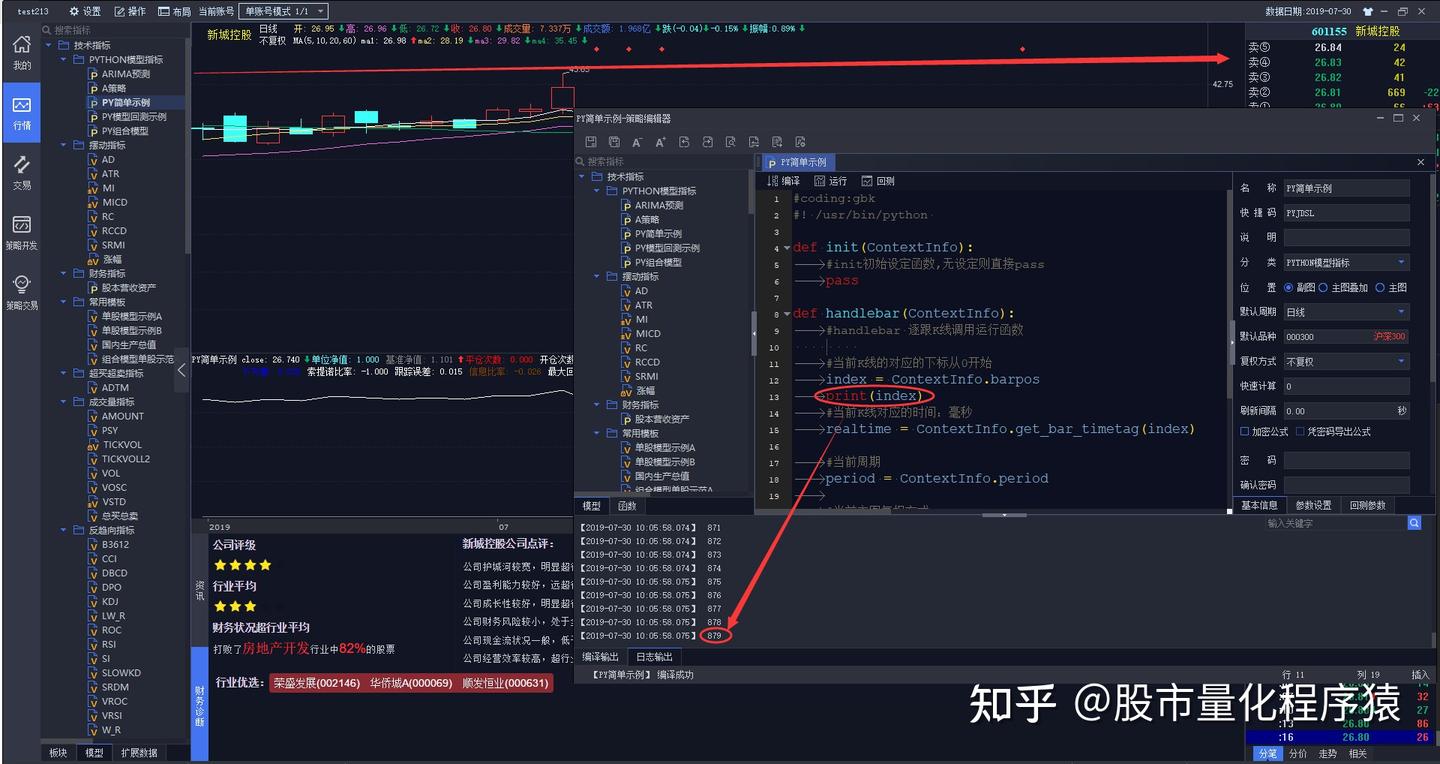Image resolution: width=1440 pixels, height=764 pixels.
Task: Click the save icon in strategy editor toolbar
Action: click(x=591, y=142)
